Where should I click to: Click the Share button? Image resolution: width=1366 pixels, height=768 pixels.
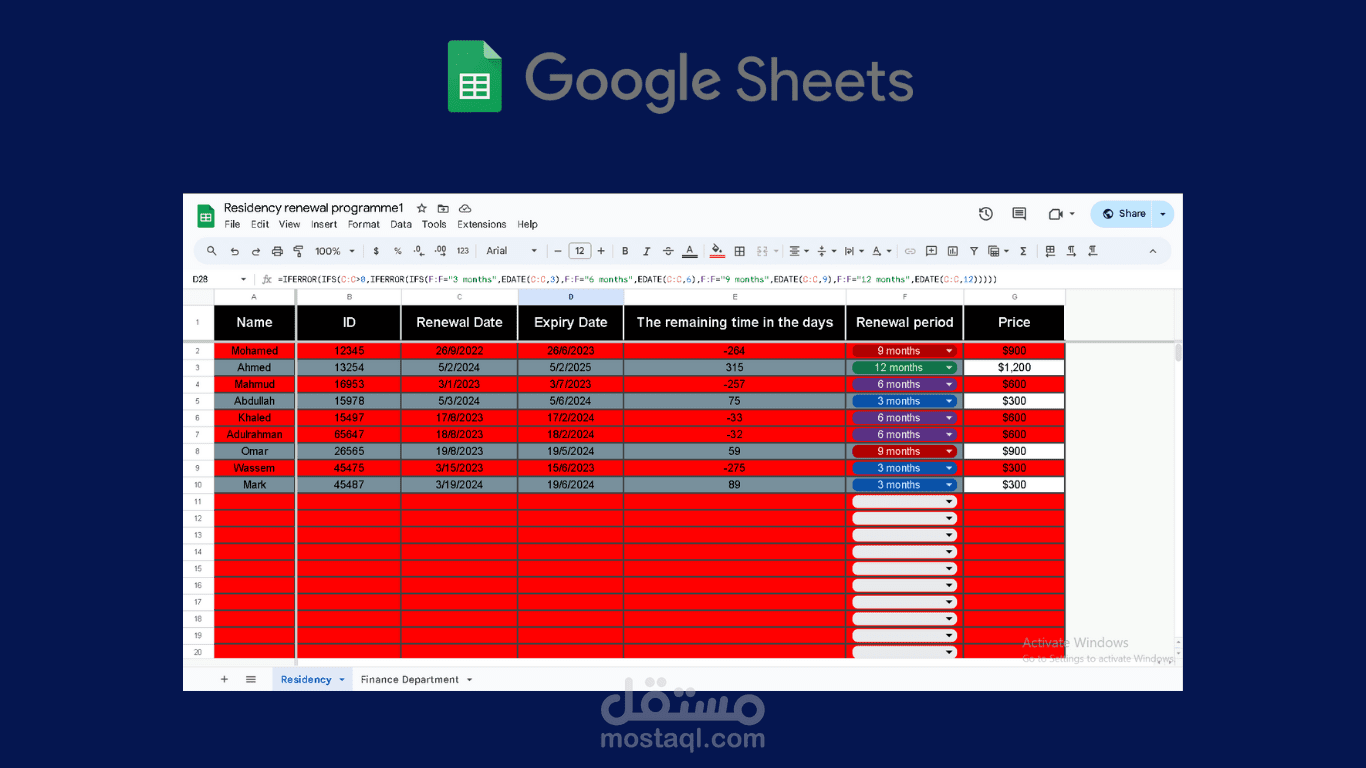click(1124, 214)
